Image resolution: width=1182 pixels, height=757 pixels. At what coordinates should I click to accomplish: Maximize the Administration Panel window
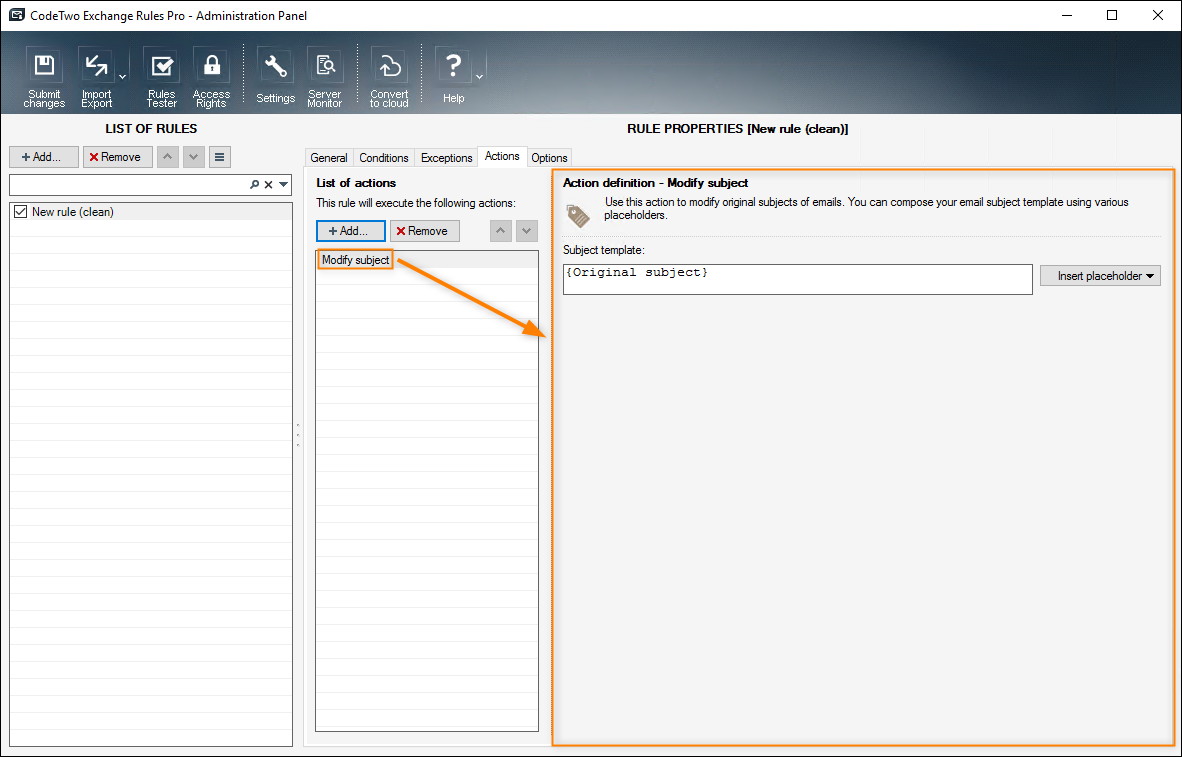pyautogui.click(x=1112, y=15)
